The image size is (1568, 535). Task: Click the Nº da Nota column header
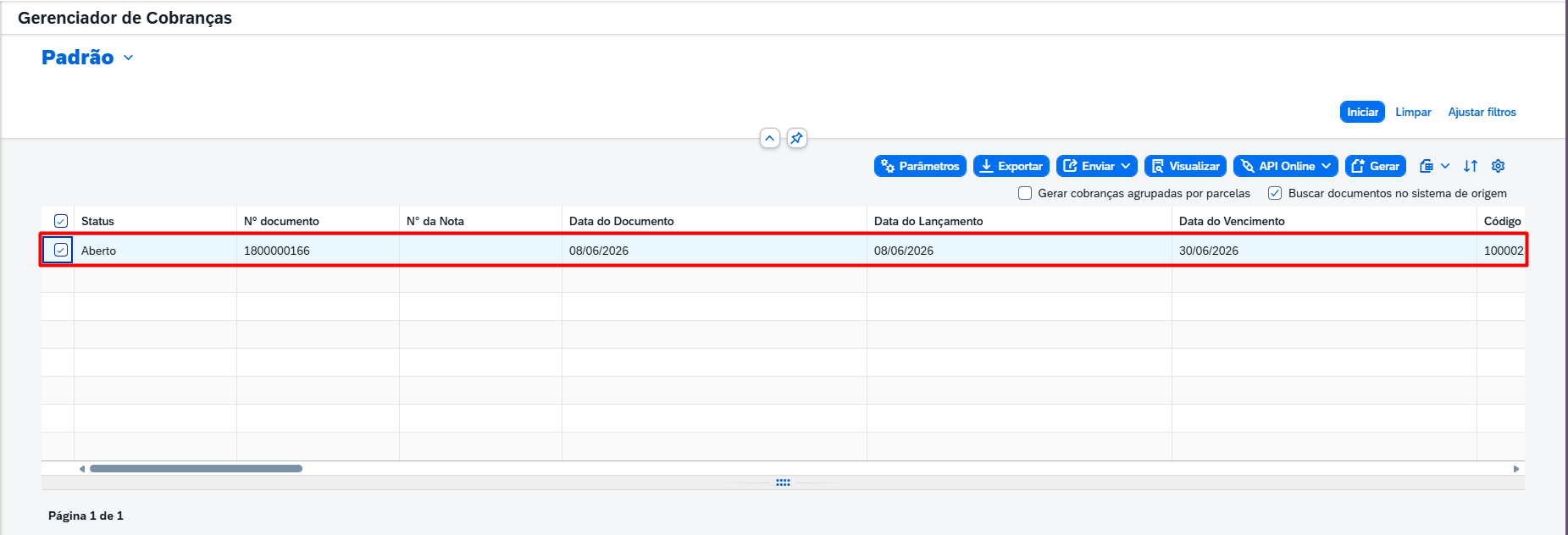click(x=480, y=221)
